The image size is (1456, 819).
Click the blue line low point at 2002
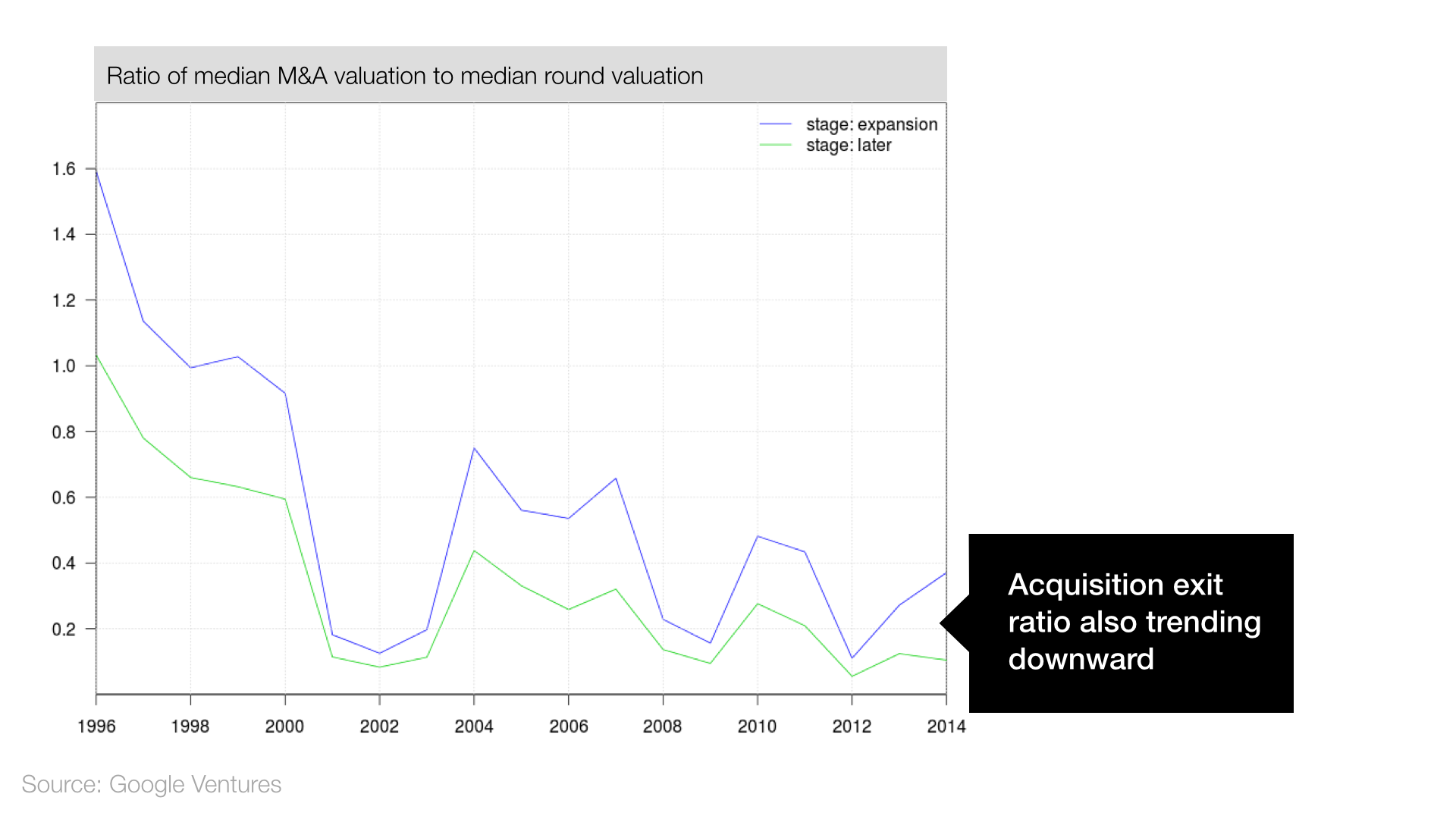coord(379,653)
